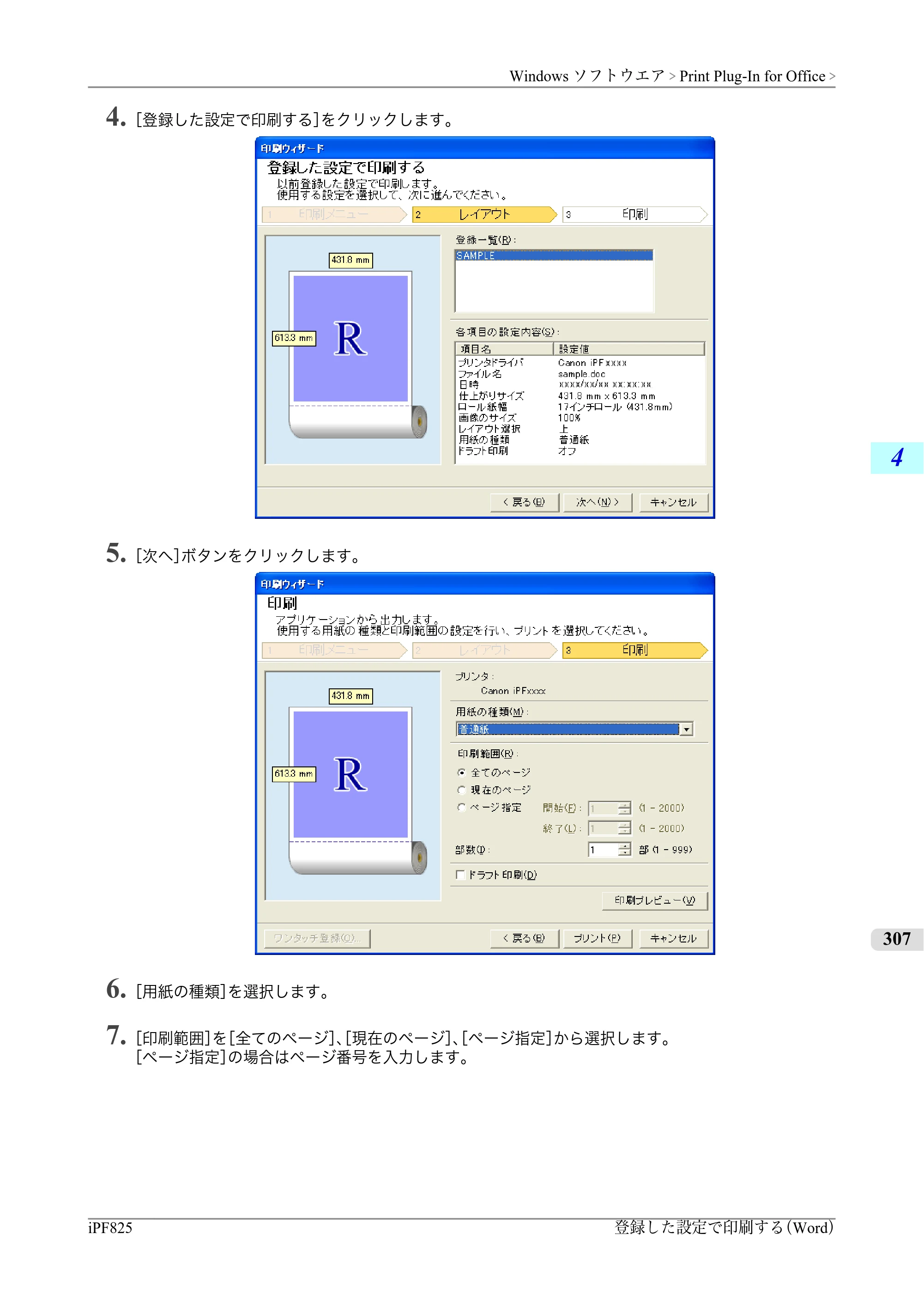
Task: Click the プリント(P) button
Action: coord(598,938)
